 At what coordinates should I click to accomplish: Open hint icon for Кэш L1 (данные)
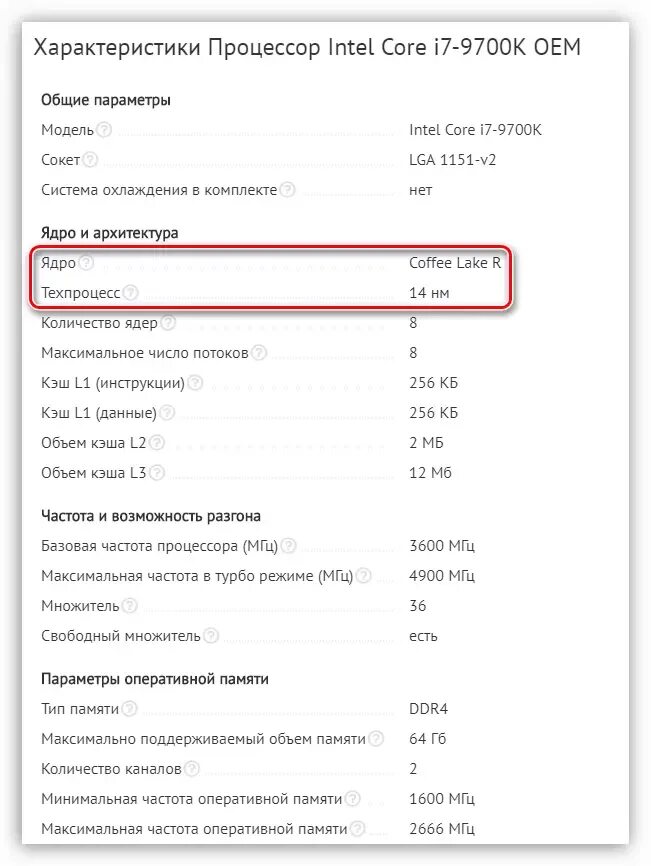[x=167, y=412]
